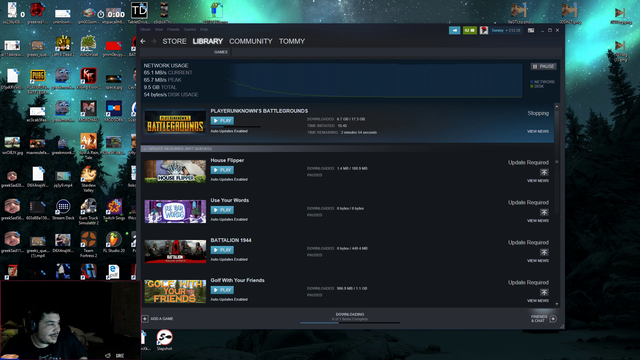
Task: Click the DOWNLOADING progress bar at the bottom
Action: tap(350, 322)
